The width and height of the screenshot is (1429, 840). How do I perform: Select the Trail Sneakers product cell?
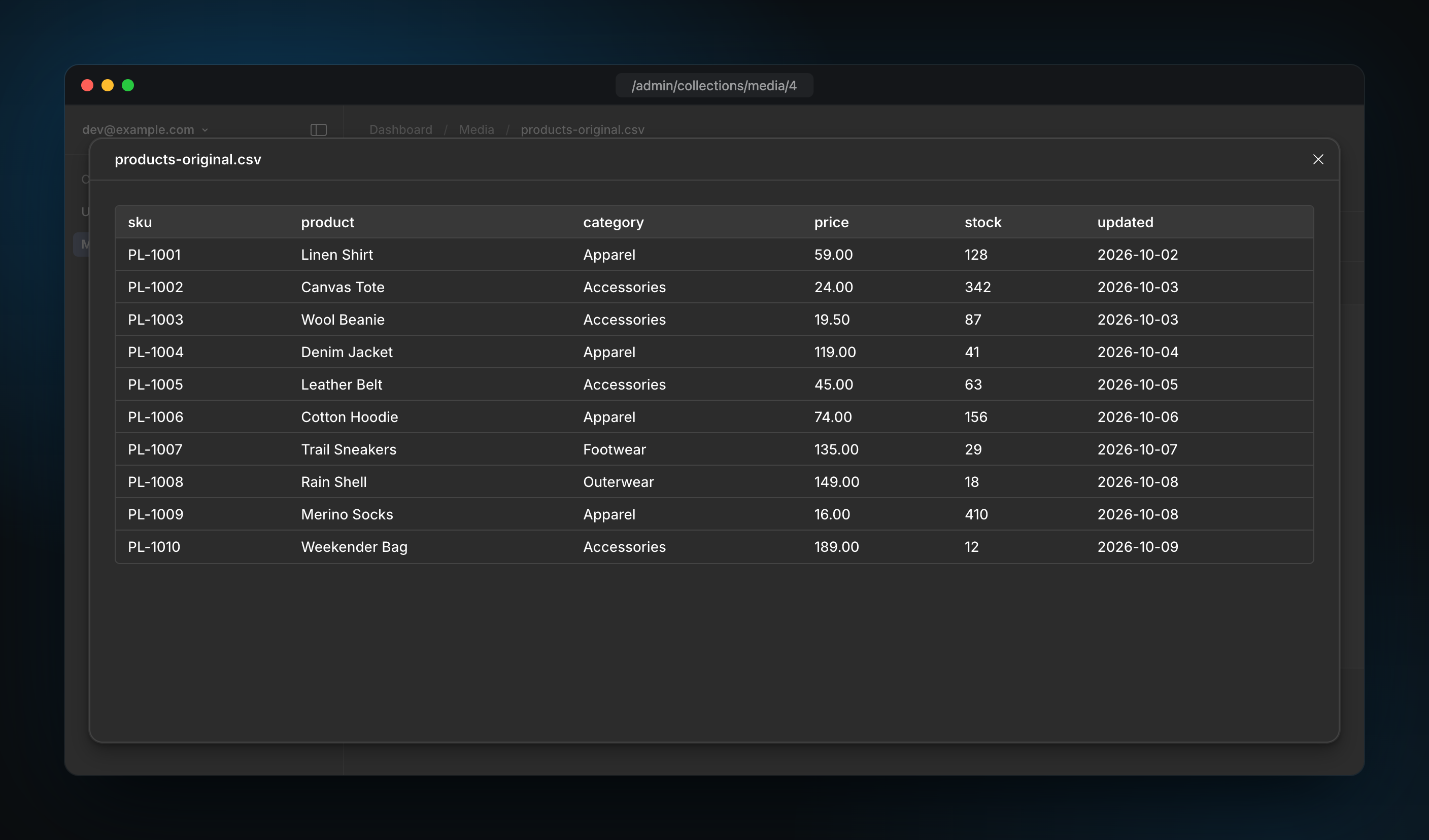pos(349,449)
